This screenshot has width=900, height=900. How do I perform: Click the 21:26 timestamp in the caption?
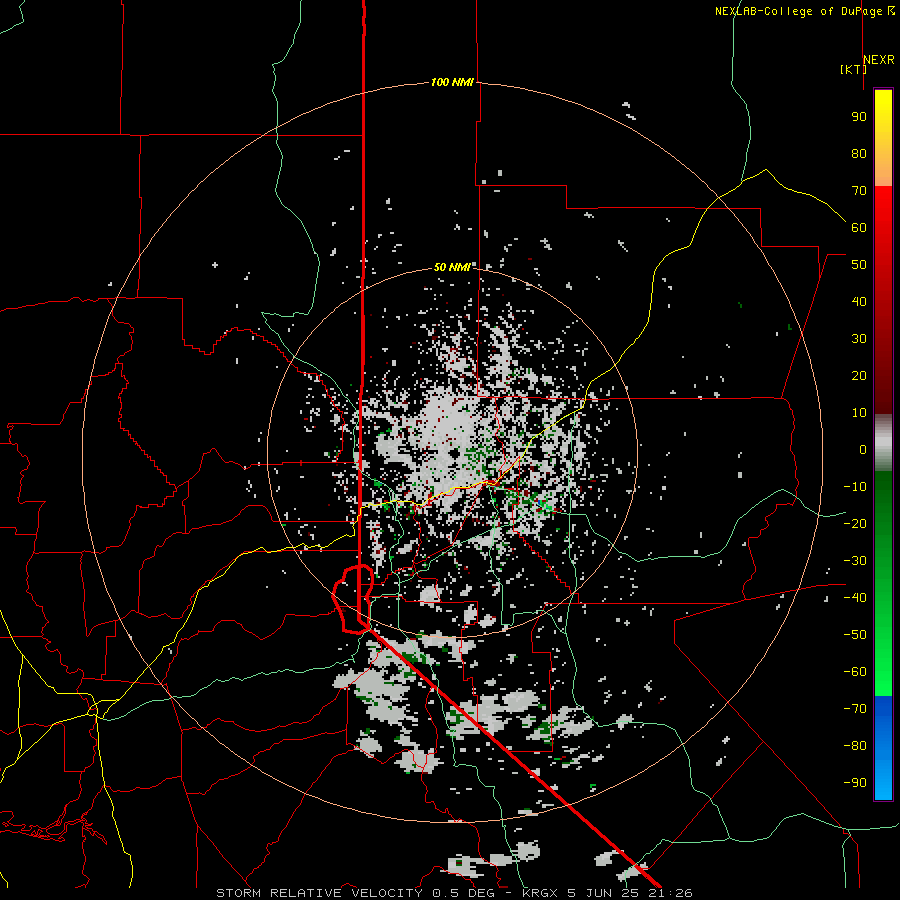(670, 893)
